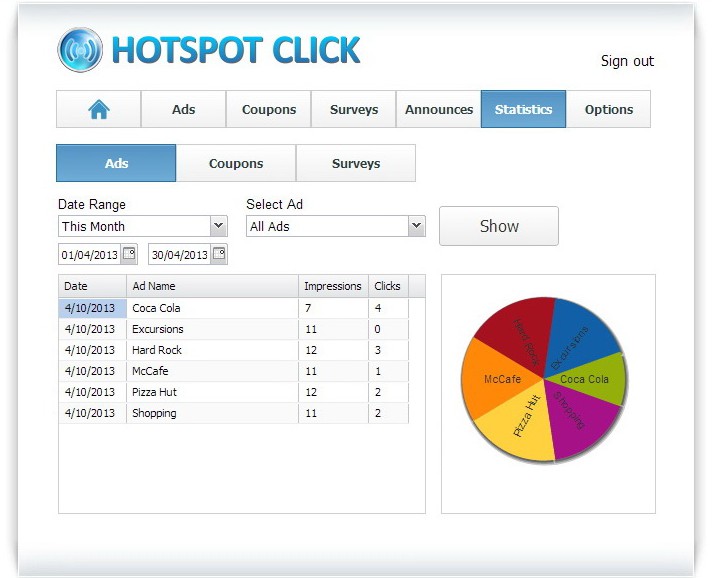Click Excursions clicks value 0
This screenshot has width=712, height=578.
point(378,329)
